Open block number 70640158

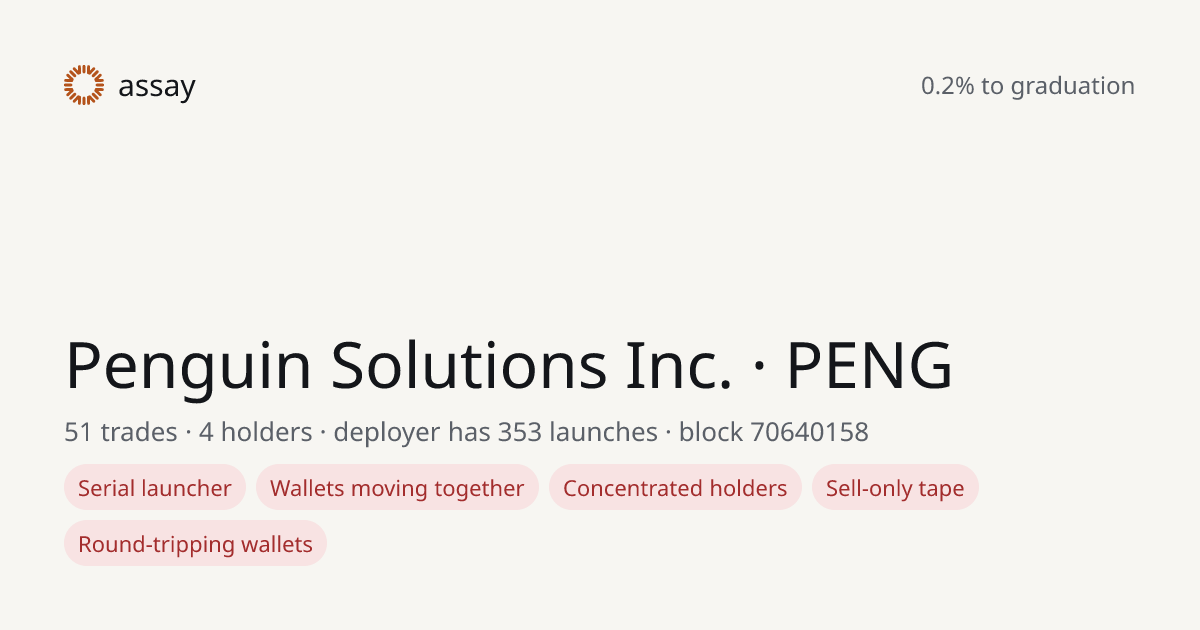pos(809,432)
